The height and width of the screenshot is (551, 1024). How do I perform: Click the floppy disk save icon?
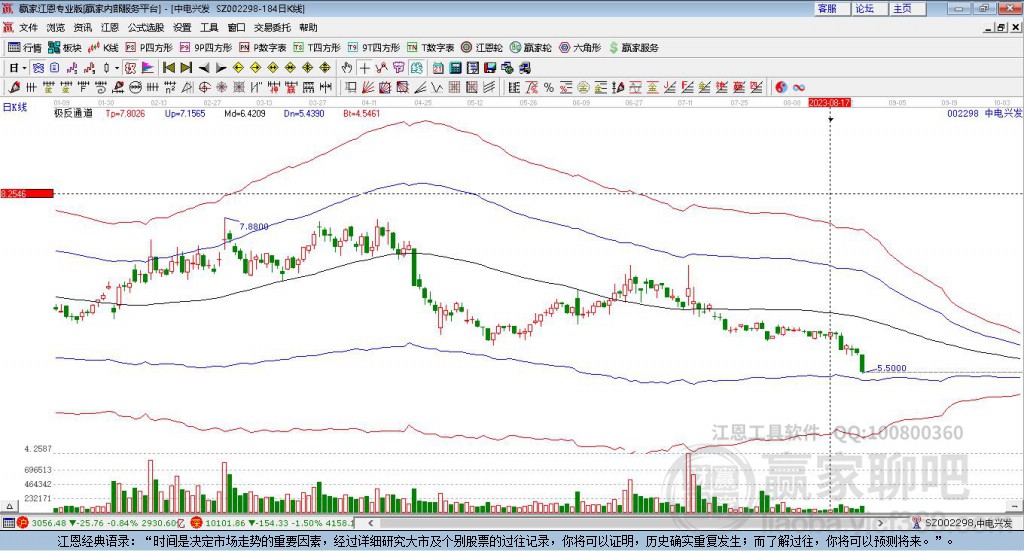click(490, 68)
